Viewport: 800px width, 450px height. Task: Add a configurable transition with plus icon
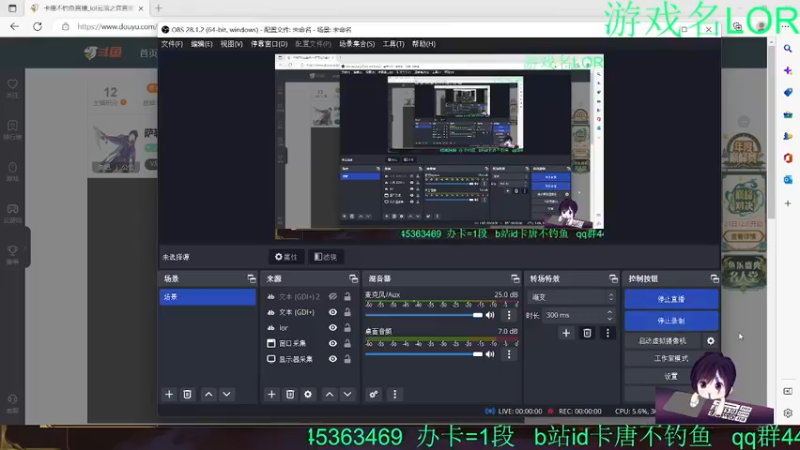point(566,333)
